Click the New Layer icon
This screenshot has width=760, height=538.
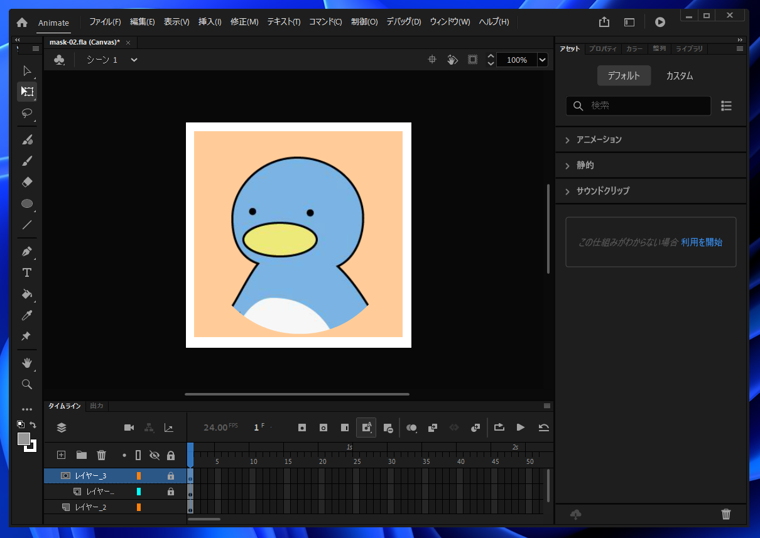point(61,455)
